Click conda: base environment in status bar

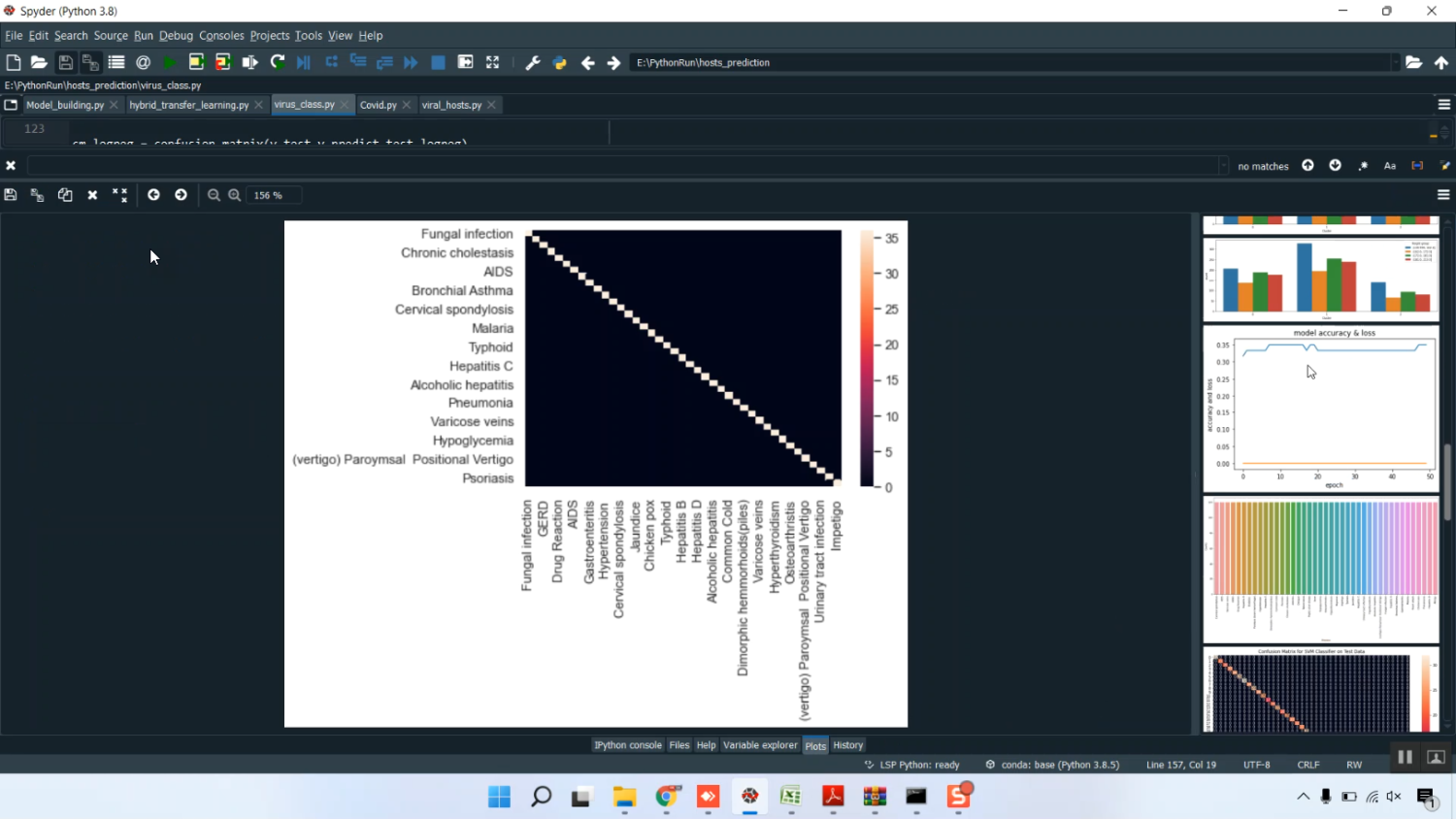pos(1059,765)
